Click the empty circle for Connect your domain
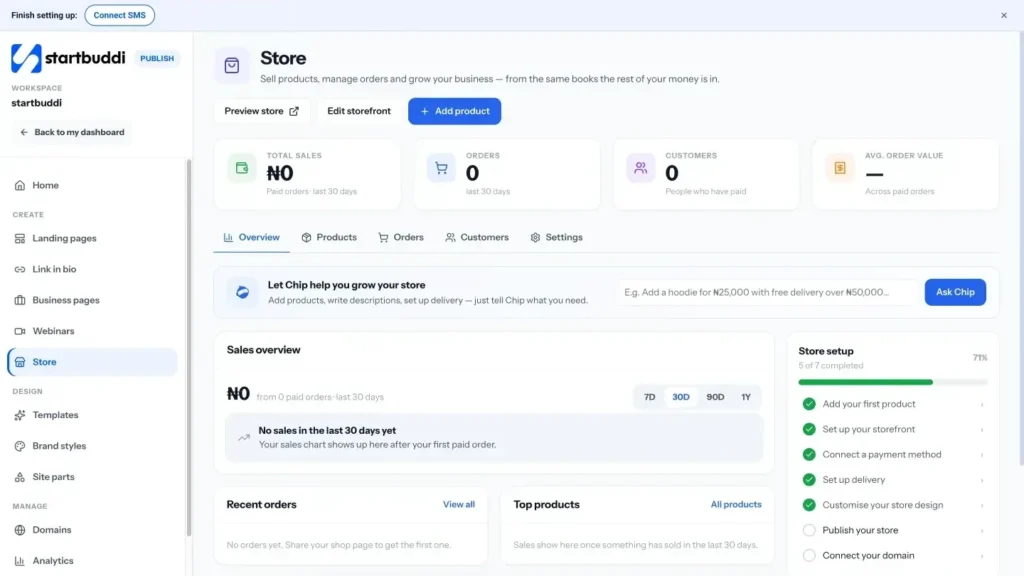This screenshot has width=1024, height=576. click(x=809, y=556)
